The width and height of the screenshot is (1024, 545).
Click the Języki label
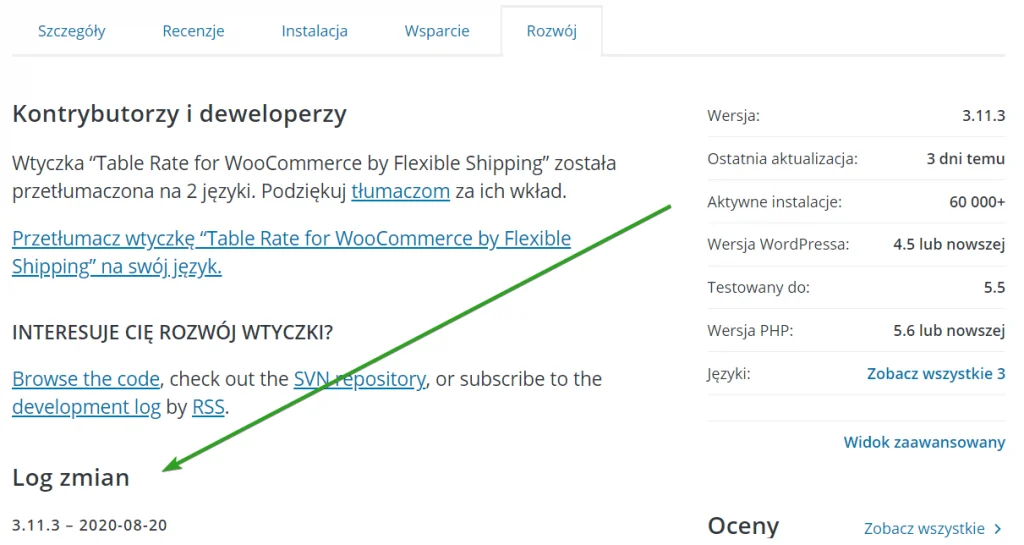pyautogui.click(x=729, y=375)
